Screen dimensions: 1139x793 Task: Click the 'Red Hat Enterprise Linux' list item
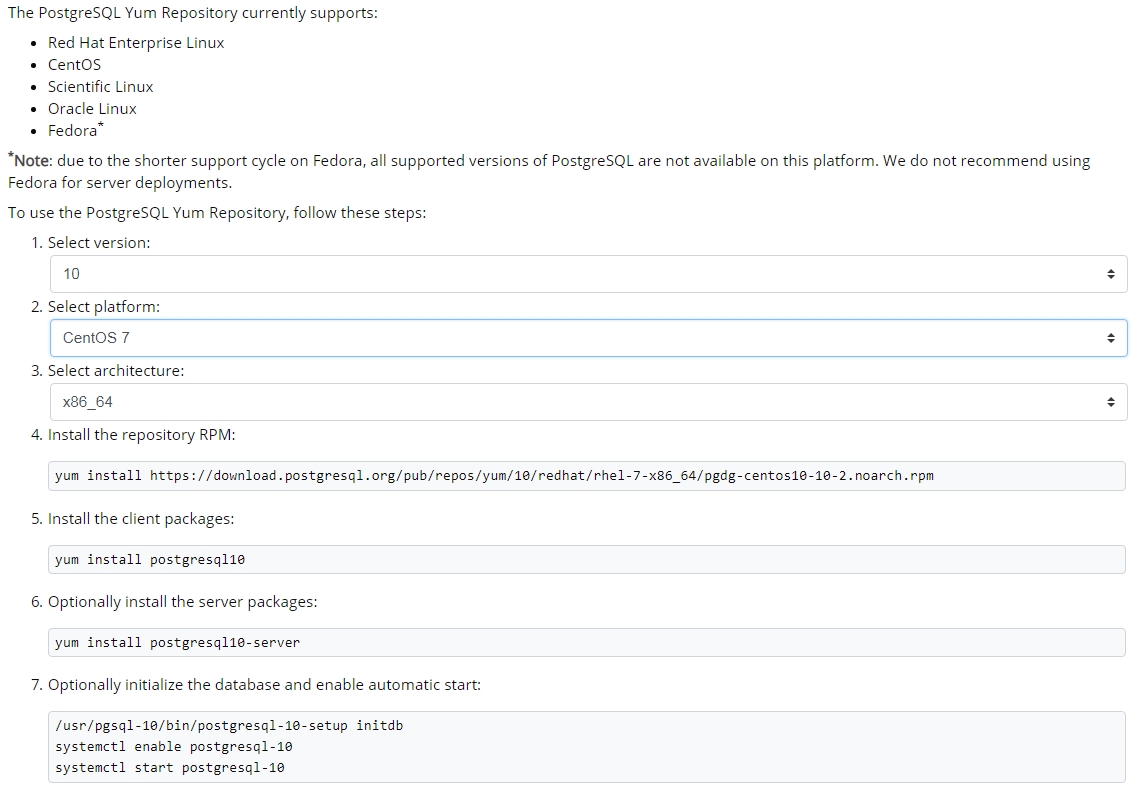coord(136,43)
